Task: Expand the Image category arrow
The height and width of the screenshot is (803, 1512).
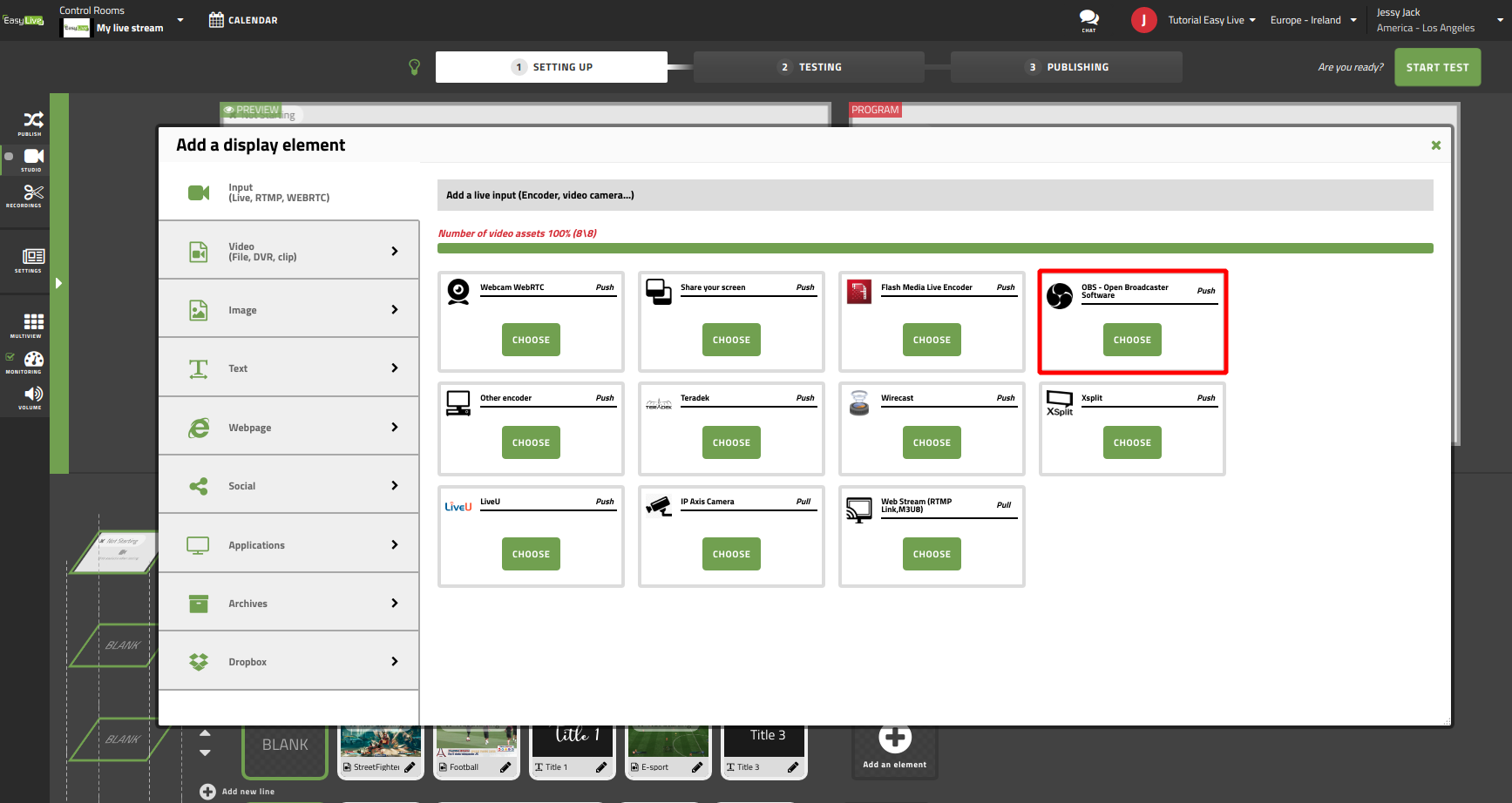Action: pyautogui.click(x=395, y=309)
